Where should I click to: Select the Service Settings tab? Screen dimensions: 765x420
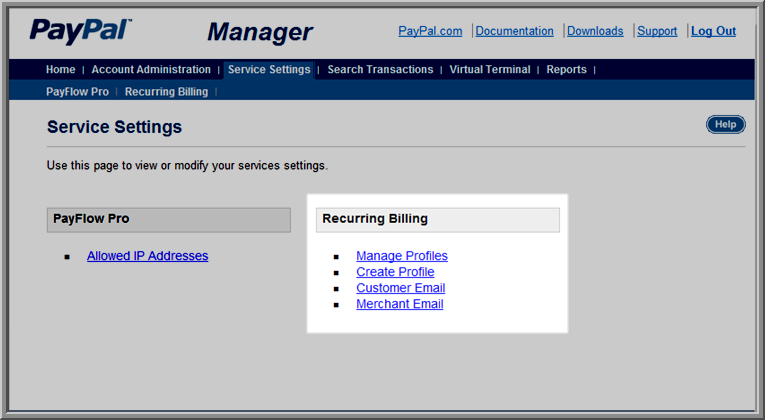[269, 69]
